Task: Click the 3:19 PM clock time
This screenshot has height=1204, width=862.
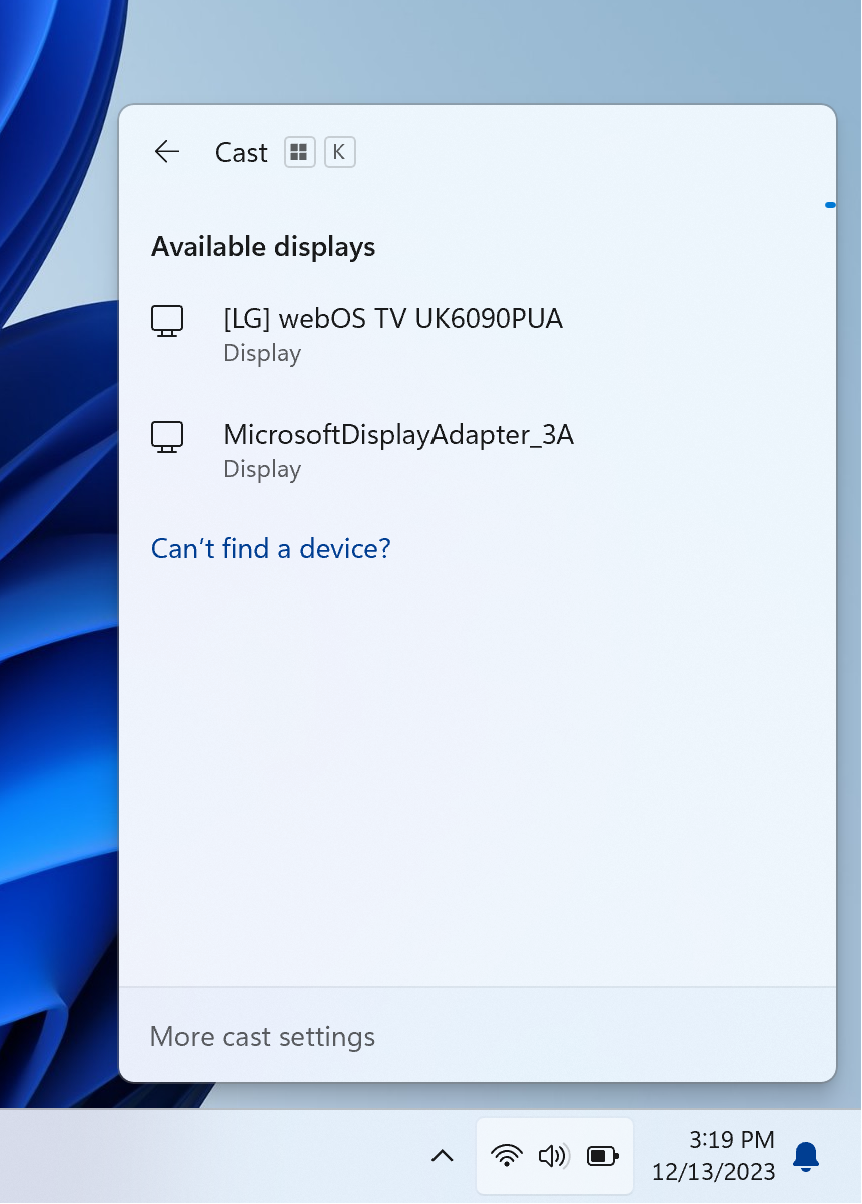Action: coord(732,1140)
